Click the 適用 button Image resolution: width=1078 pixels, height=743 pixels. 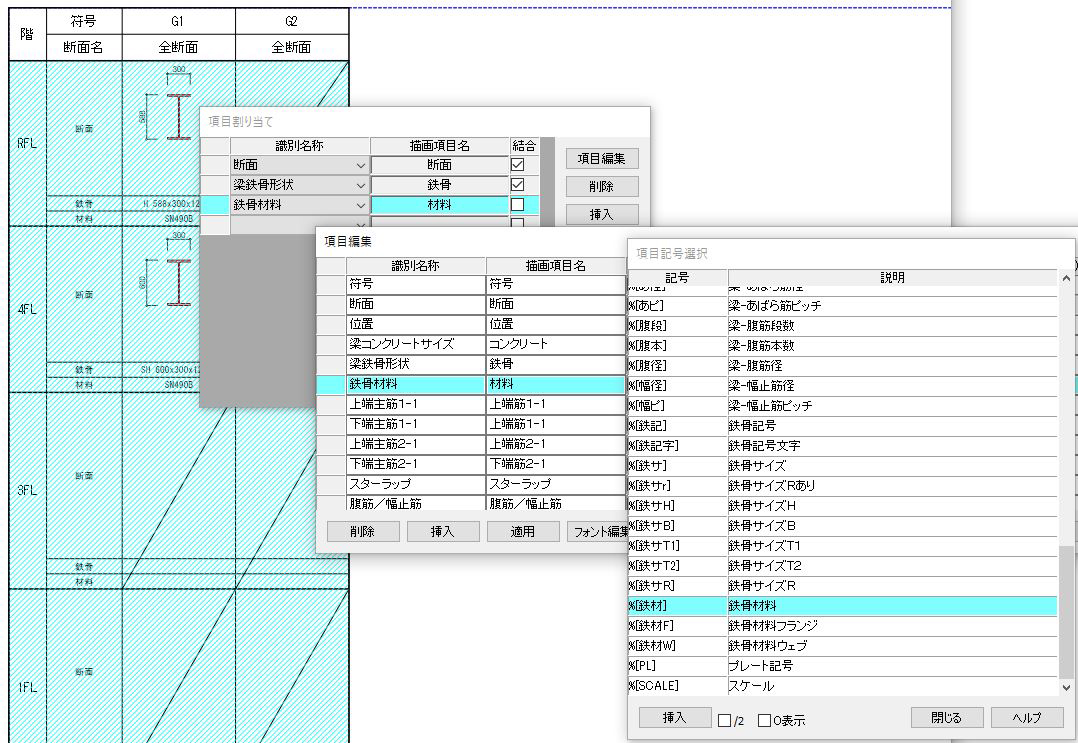[x=522, y=531]
